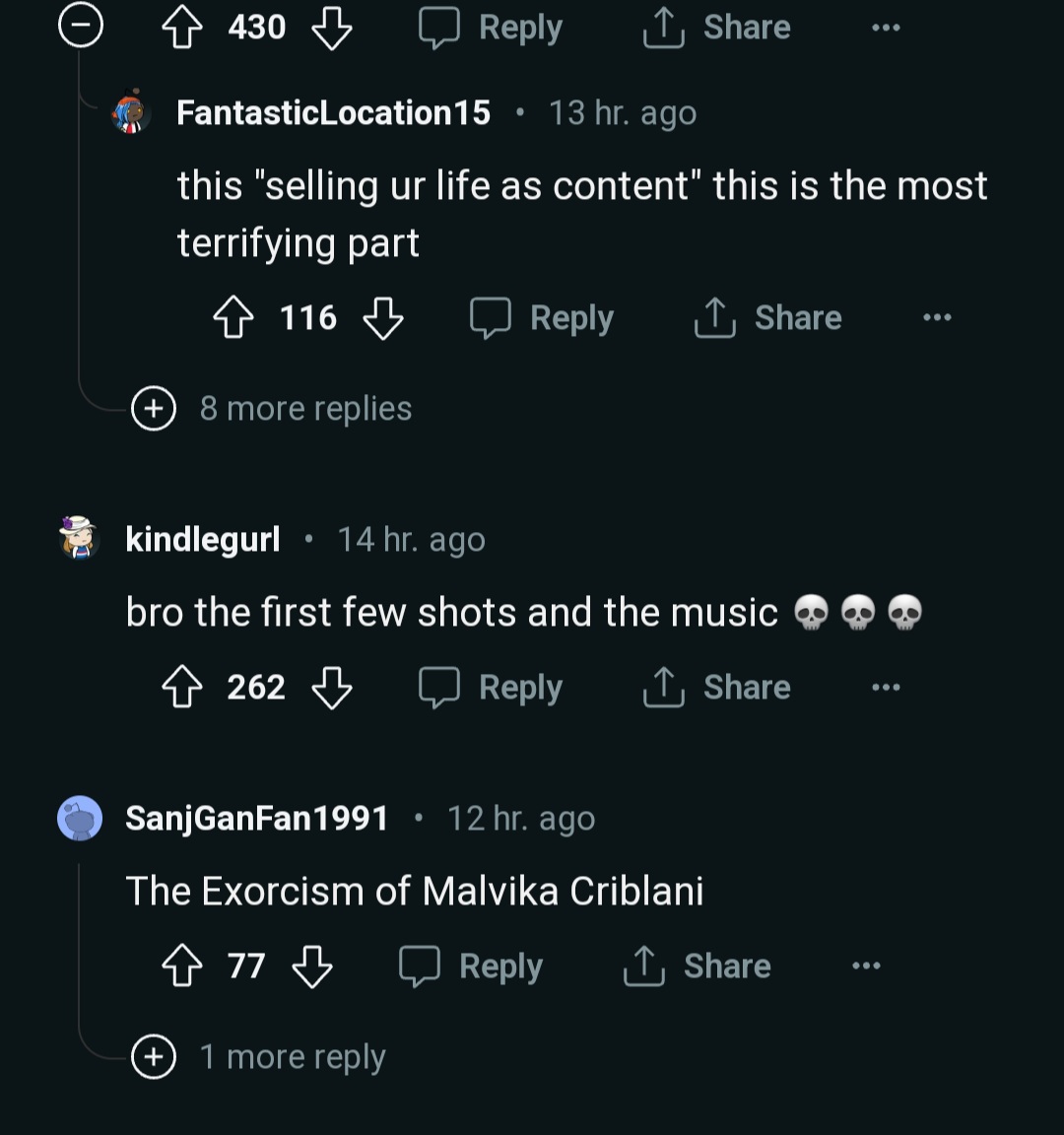1064x1135 pixels.
Task: Upvote kindlegurl's comment
Action: click(x=181, y=688)
